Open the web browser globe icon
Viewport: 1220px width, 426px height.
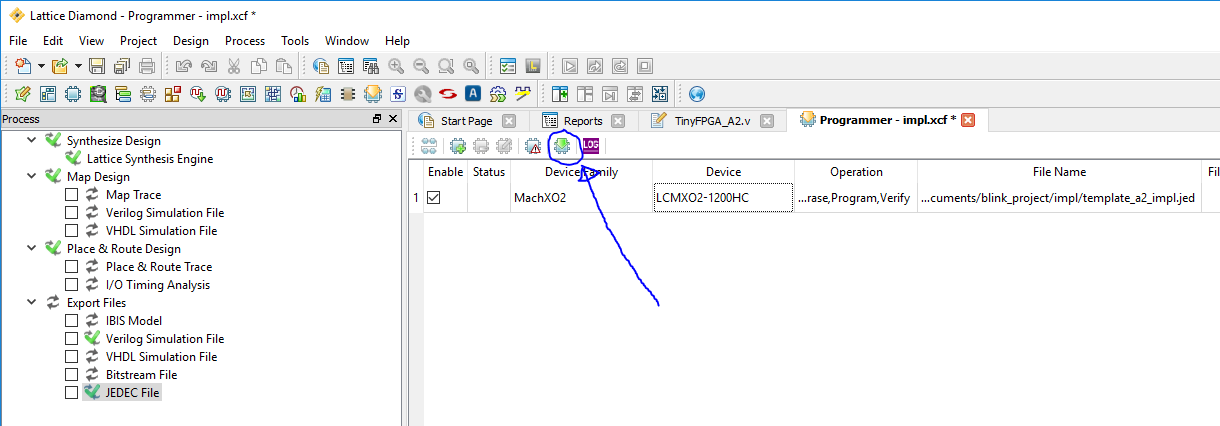tap(697, 94)
